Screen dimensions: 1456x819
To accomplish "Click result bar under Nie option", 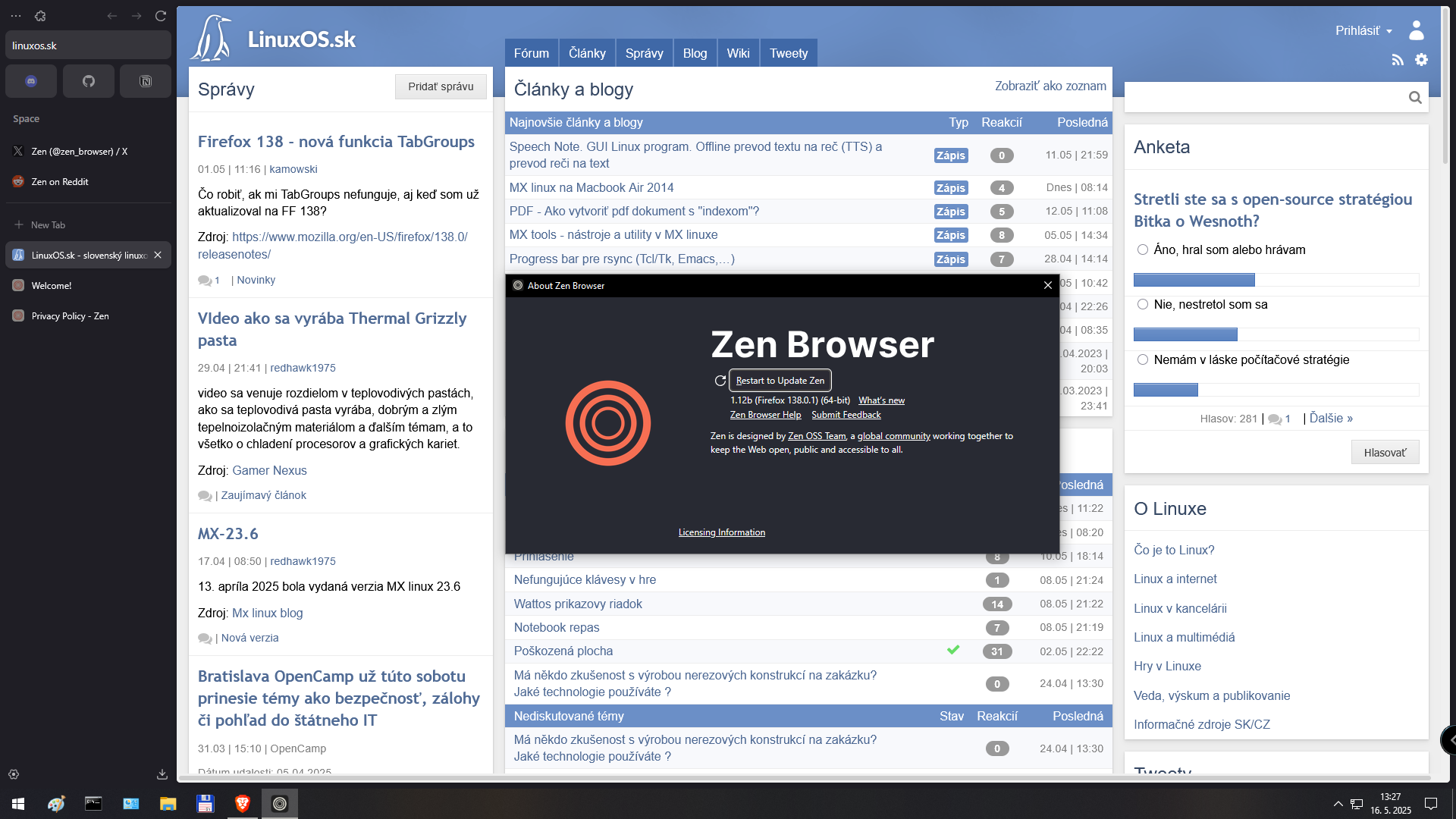I will pyautogui.click(x=1276, y=334).
